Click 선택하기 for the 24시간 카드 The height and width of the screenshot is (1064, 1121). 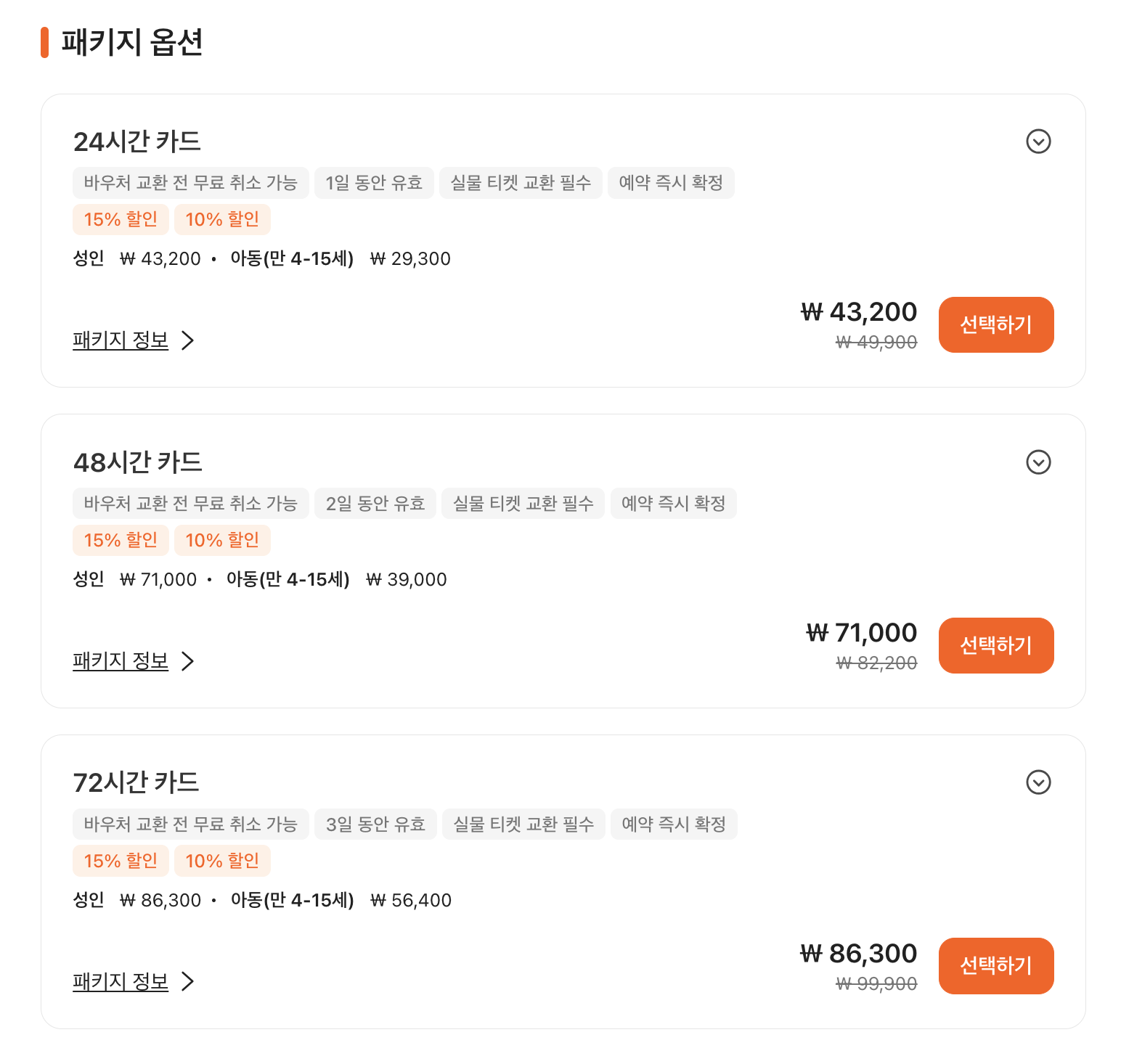(995, 324)
